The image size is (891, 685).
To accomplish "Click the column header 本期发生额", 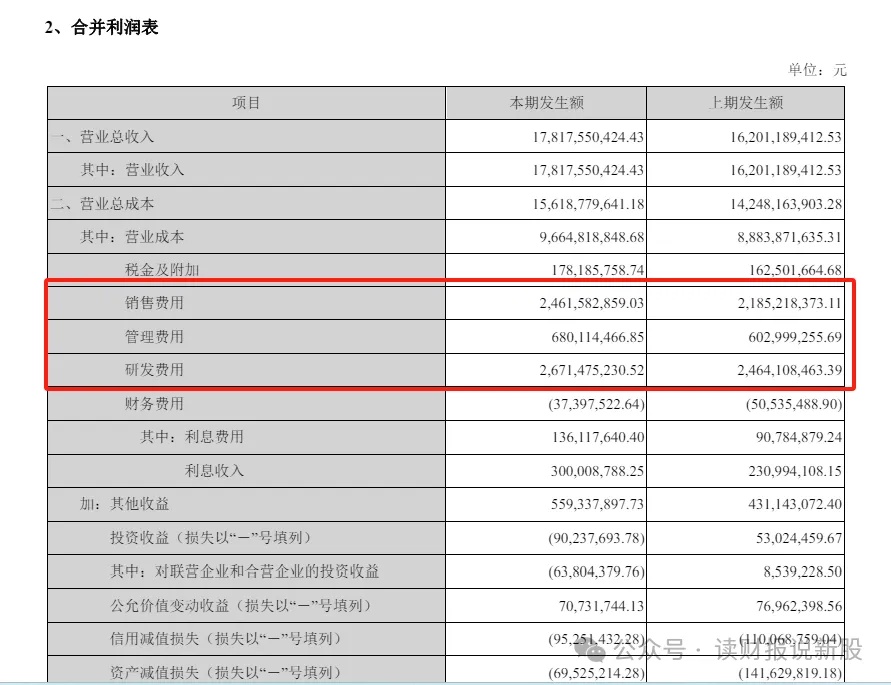I will click(547, 103).
